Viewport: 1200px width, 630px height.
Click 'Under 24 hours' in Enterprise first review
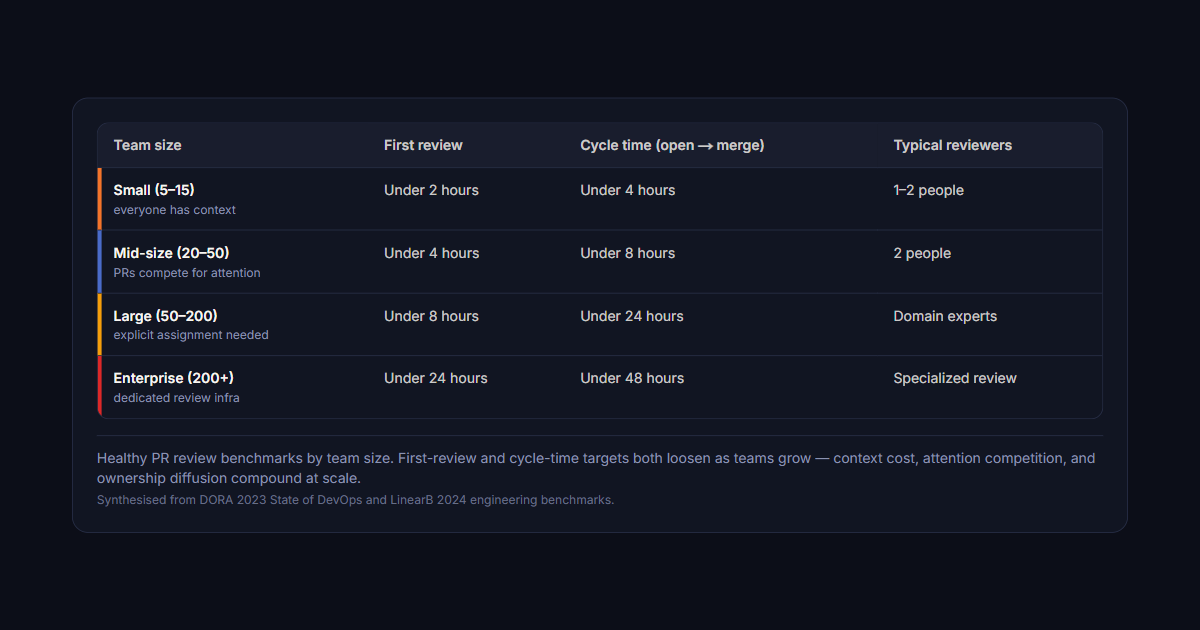[x=436, y=378]
